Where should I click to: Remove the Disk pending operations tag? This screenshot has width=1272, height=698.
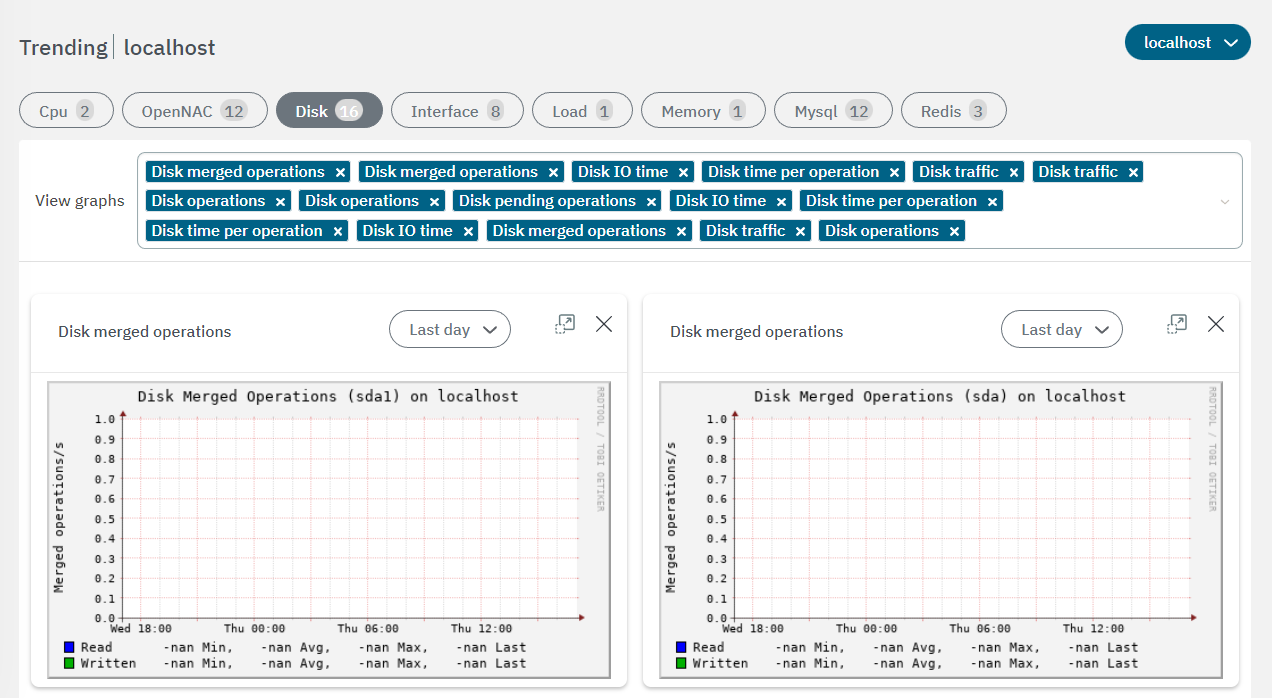[x=652, y=202]
